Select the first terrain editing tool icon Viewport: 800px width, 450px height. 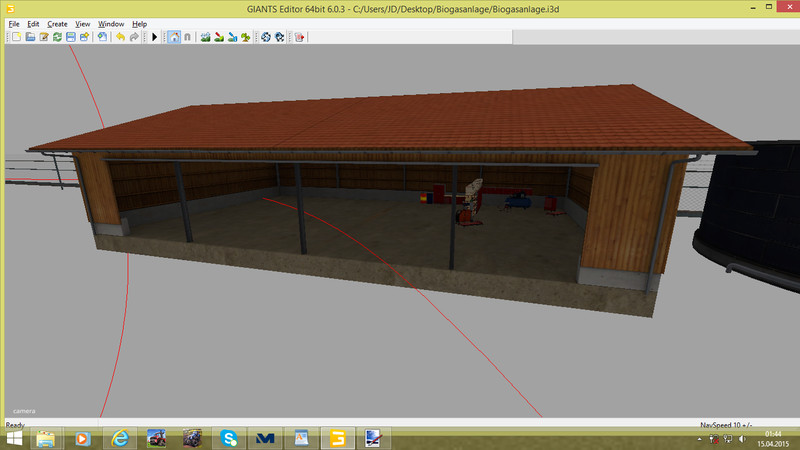click(205, 37)
